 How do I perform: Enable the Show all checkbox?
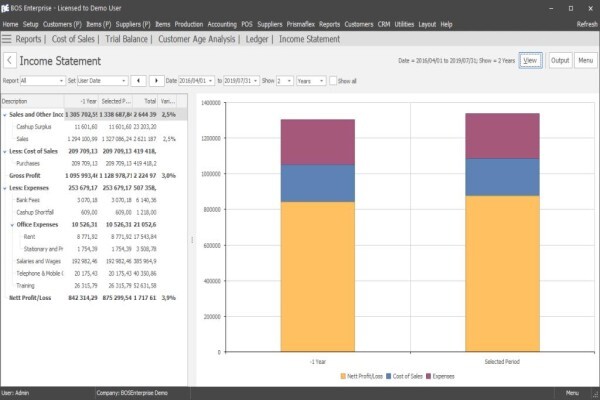coord(333,81)
